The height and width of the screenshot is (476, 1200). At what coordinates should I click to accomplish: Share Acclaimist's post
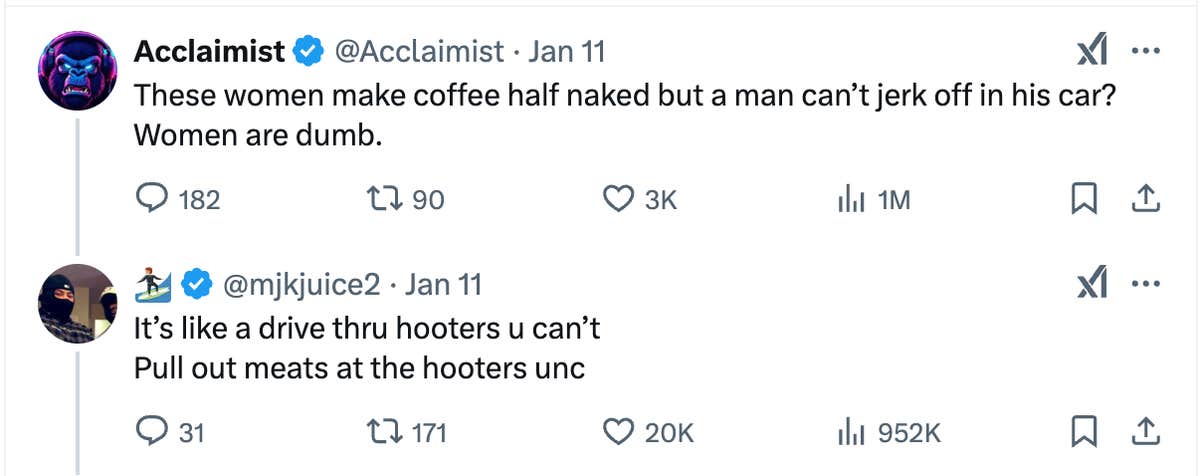click(1145, 200)
